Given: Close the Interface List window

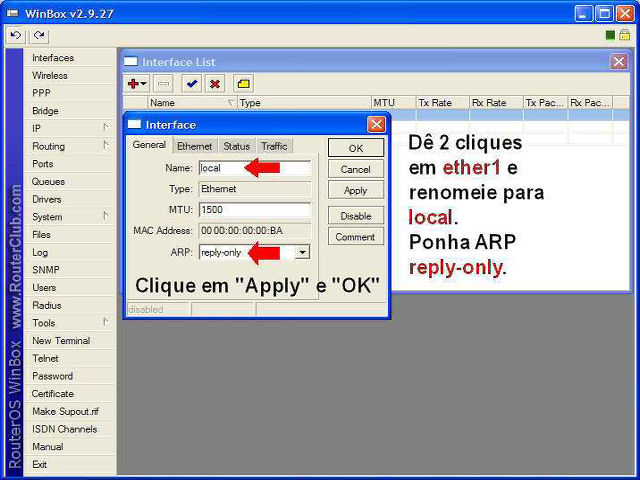Looking at the screenshot, I should coord(619,62).
